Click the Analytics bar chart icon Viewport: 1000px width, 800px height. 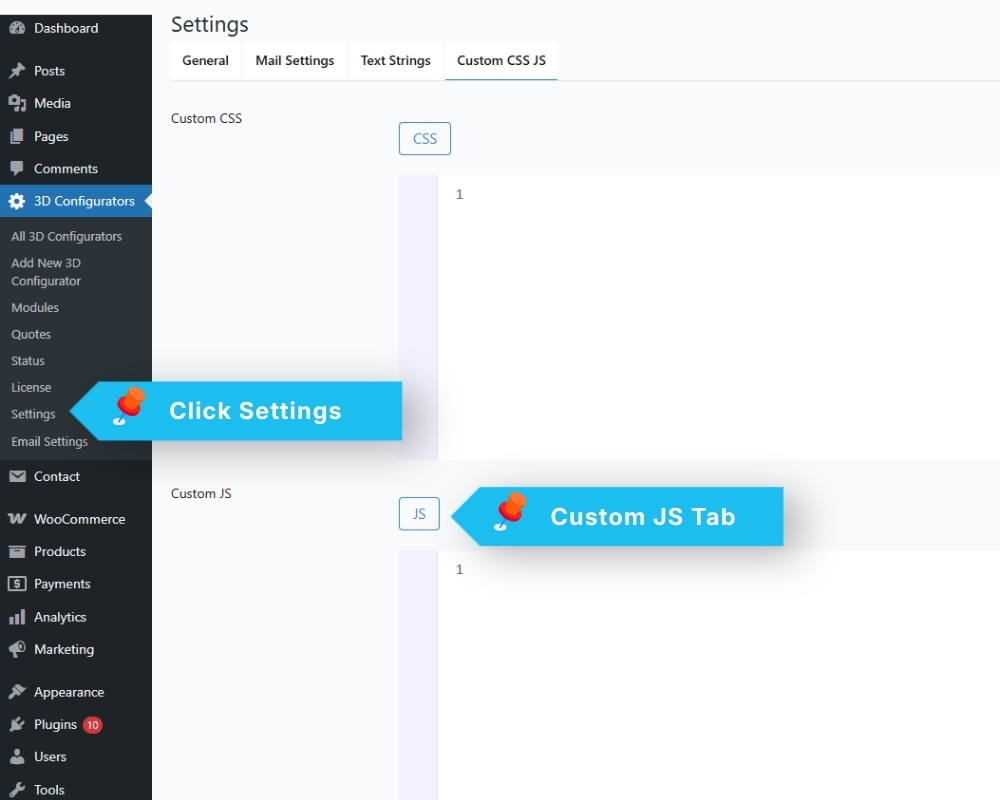17,617
